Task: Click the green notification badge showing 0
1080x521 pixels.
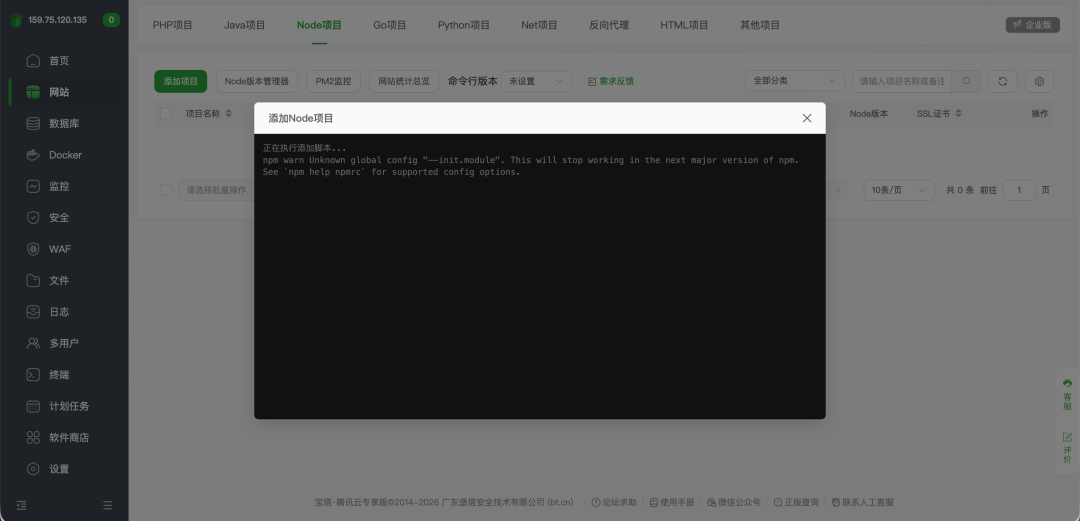Action: click(x=111, y=20)
